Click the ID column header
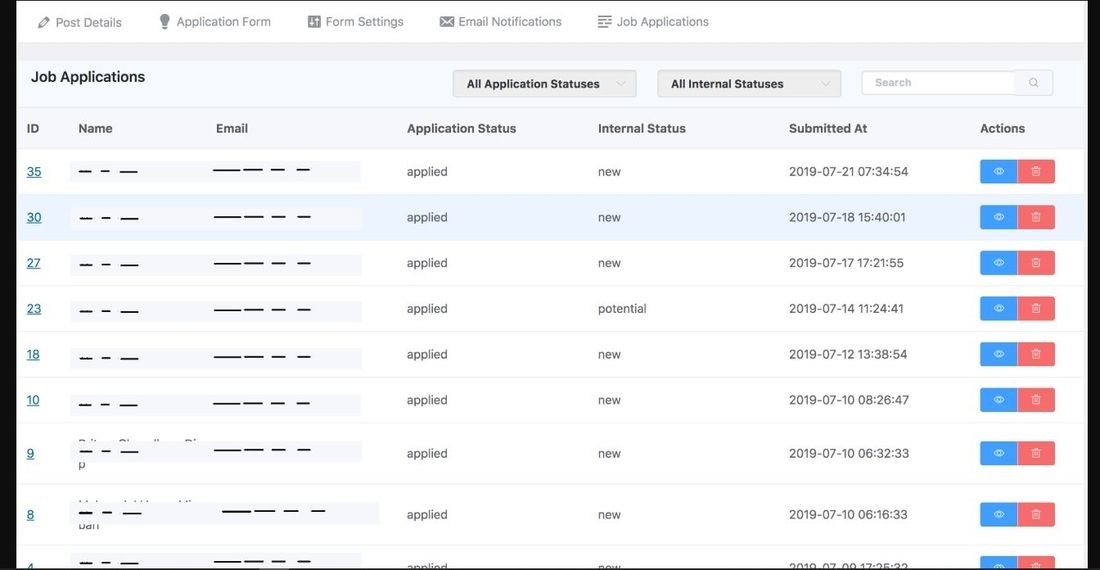Image resolution: width=1100 pixels, height=570 pixels. click(33, 128)
